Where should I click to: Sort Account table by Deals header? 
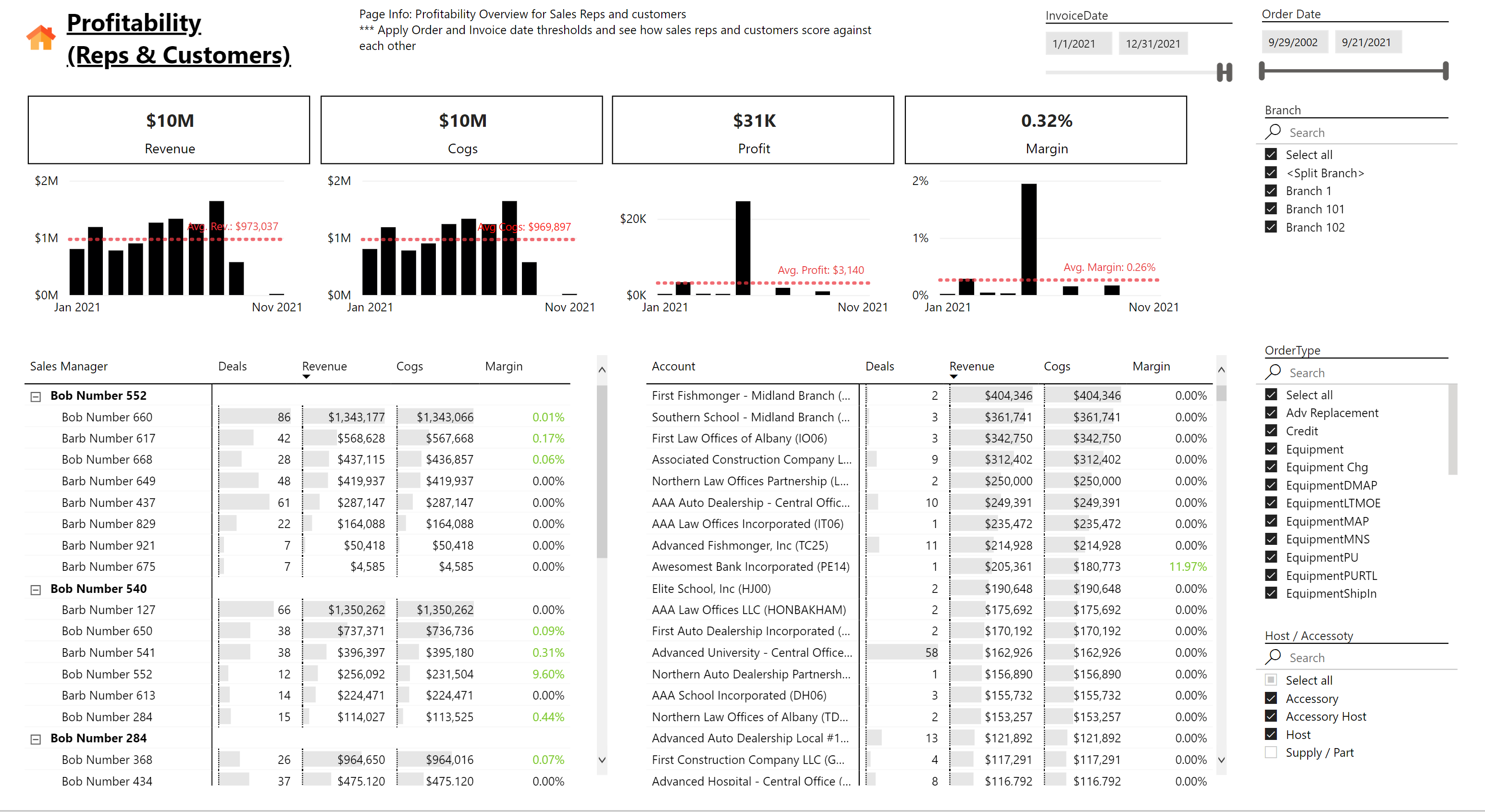tap(879, 366)
